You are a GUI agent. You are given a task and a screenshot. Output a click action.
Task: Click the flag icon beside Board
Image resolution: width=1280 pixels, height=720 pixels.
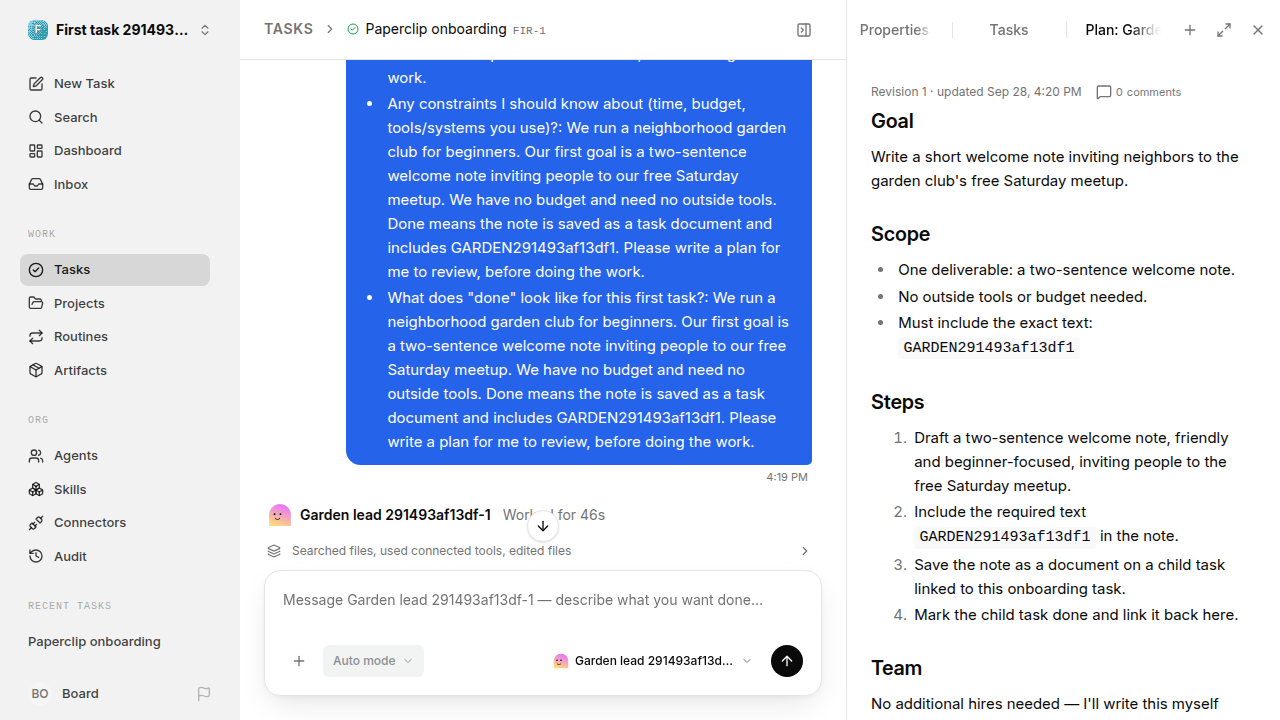(204, 694)
